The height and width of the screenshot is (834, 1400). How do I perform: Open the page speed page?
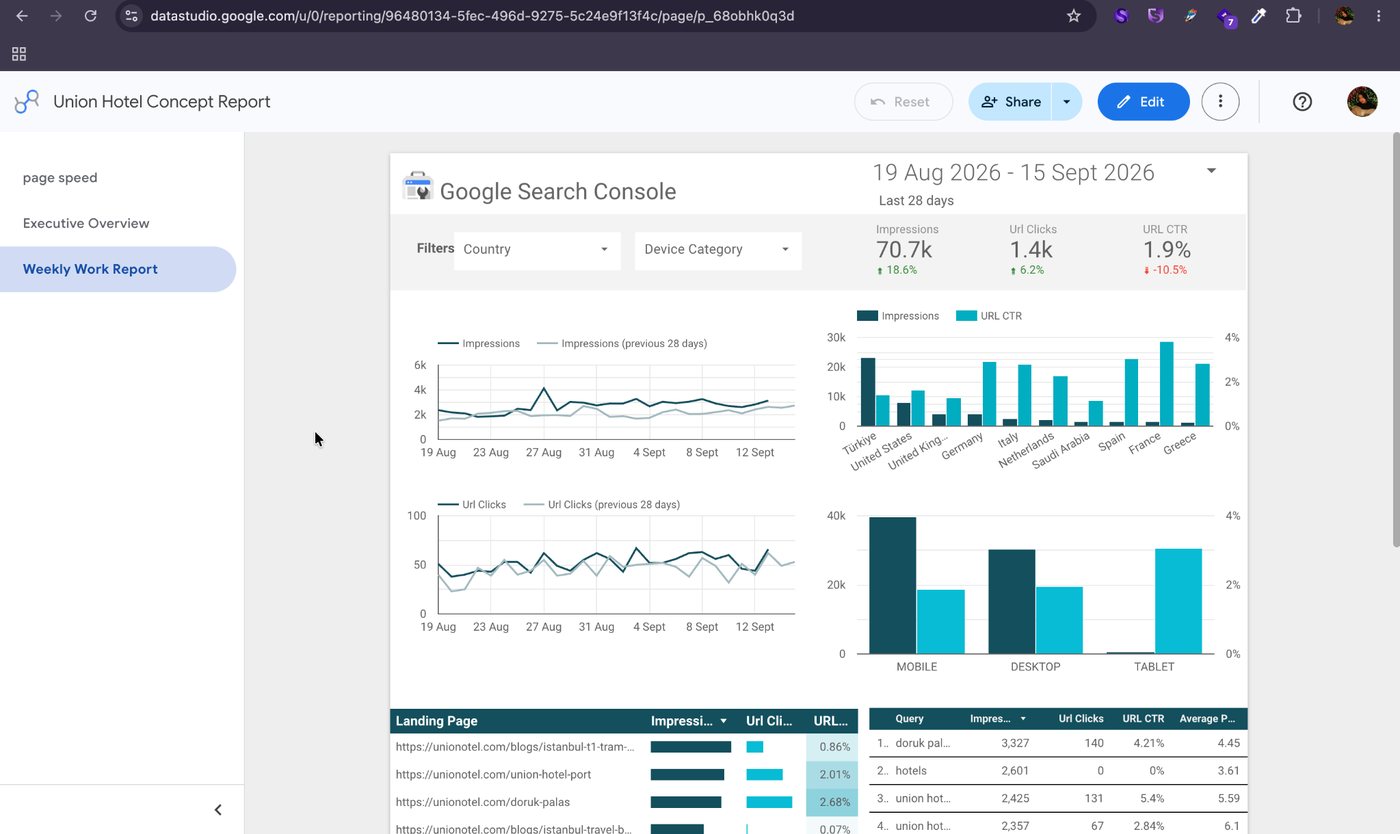tap(60, 178)
